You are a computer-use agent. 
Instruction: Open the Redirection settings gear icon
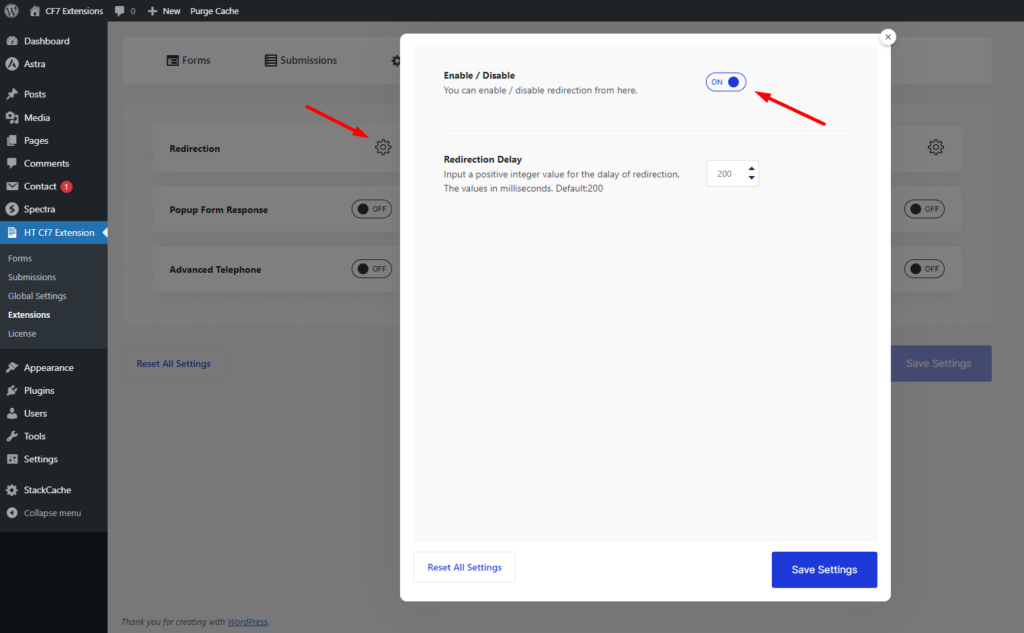click(383, 148)
